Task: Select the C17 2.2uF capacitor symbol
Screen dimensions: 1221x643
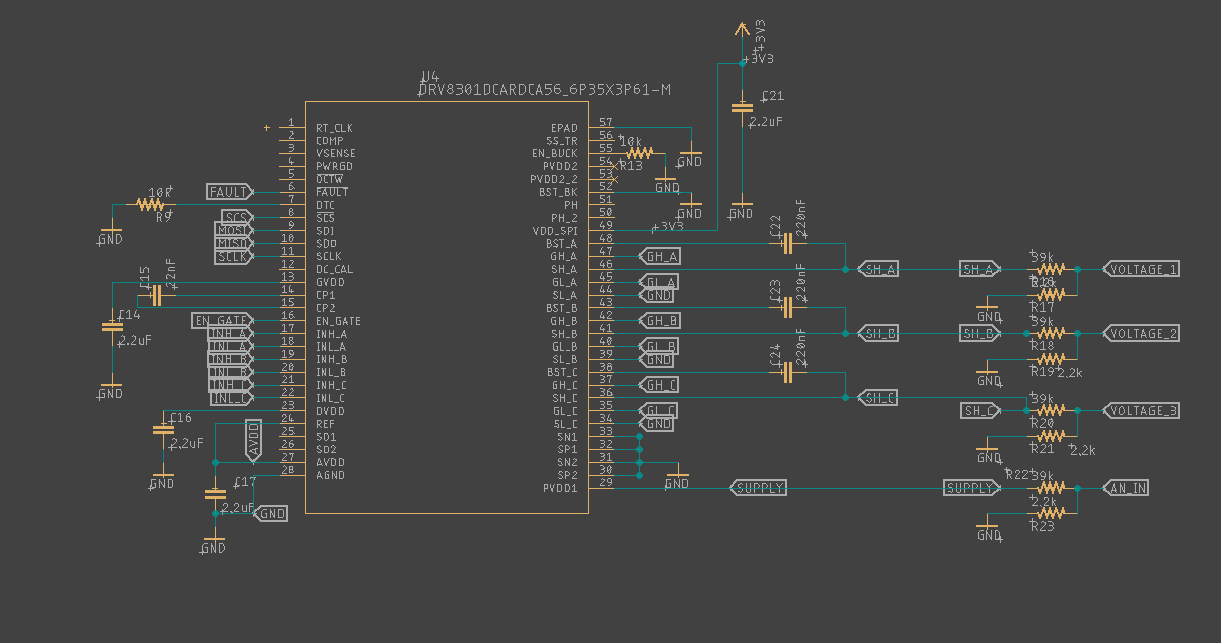Action: tap(214, 494)
